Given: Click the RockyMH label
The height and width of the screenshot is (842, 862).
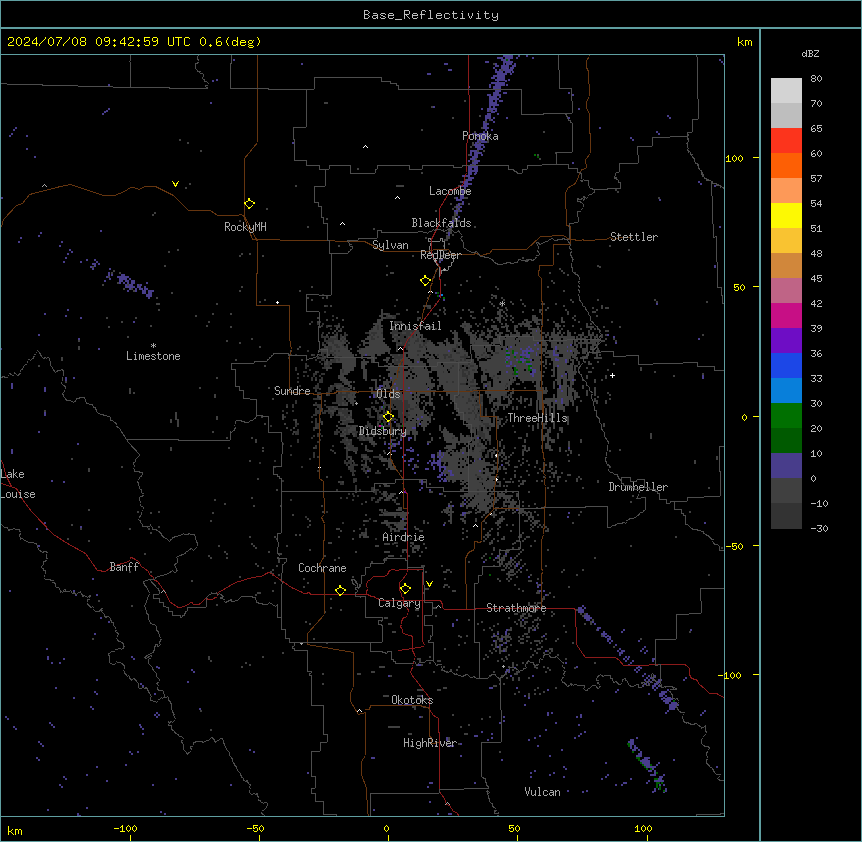Looking at the screenshot, I should (x=245, y=227).
